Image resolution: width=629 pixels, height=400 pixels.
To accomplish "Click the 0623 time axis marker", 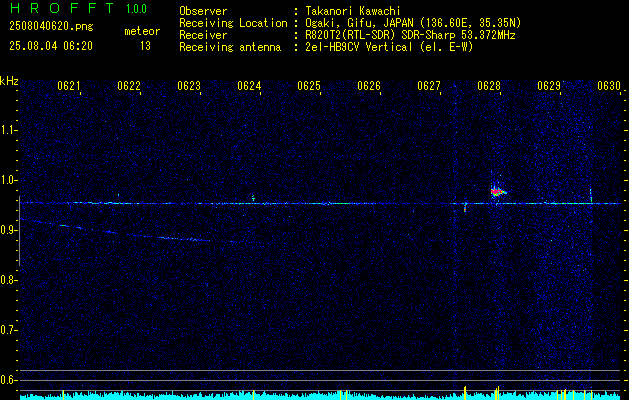I will click(x=189, y=86).
